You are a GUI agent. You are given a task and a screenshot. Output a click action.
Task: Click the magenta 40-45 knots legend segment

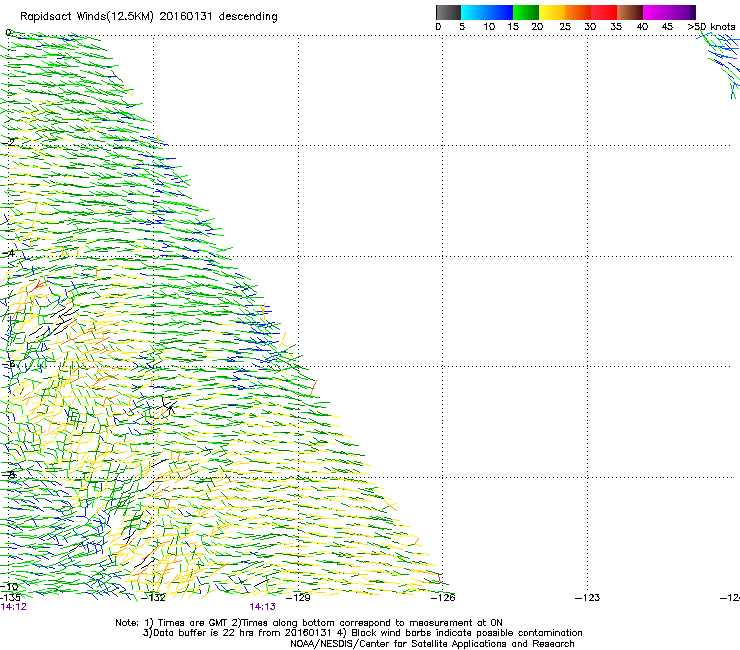[x=656, y=12]
